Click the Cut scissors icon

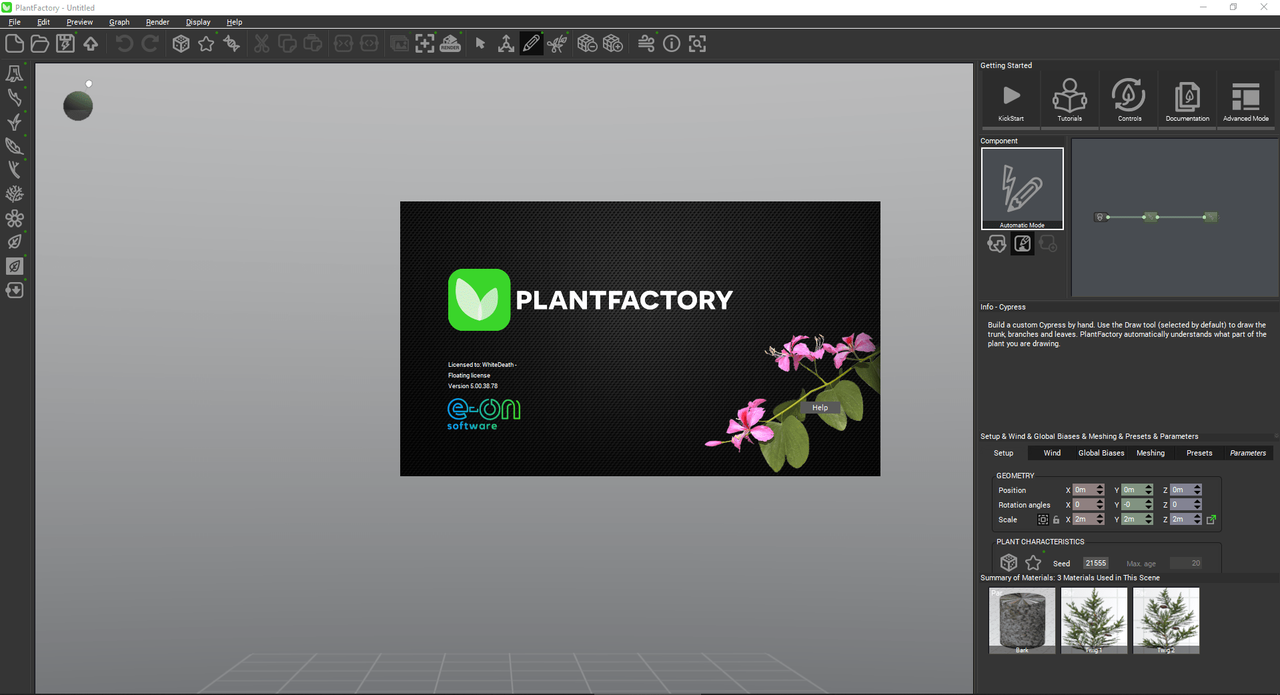(262, 43)
